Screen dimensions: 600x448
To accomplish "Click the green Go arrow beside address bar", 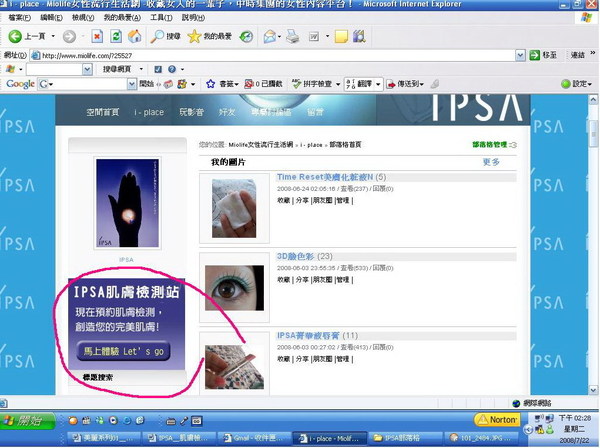I will pos(534,55).
